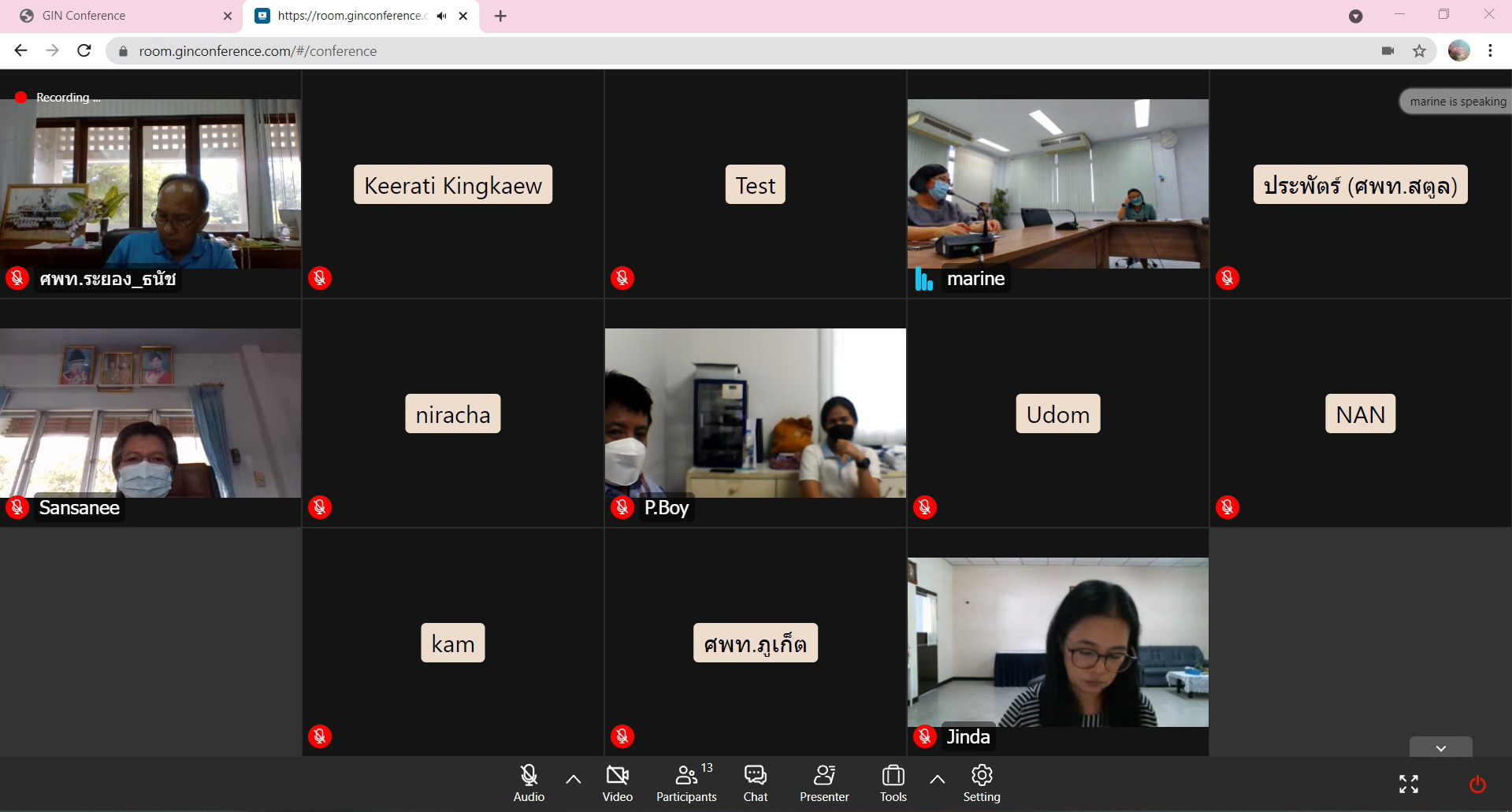Viewport: 1512px width, 812px height.
Task: Expand the audio options chevron
Action: pos(574,780)
